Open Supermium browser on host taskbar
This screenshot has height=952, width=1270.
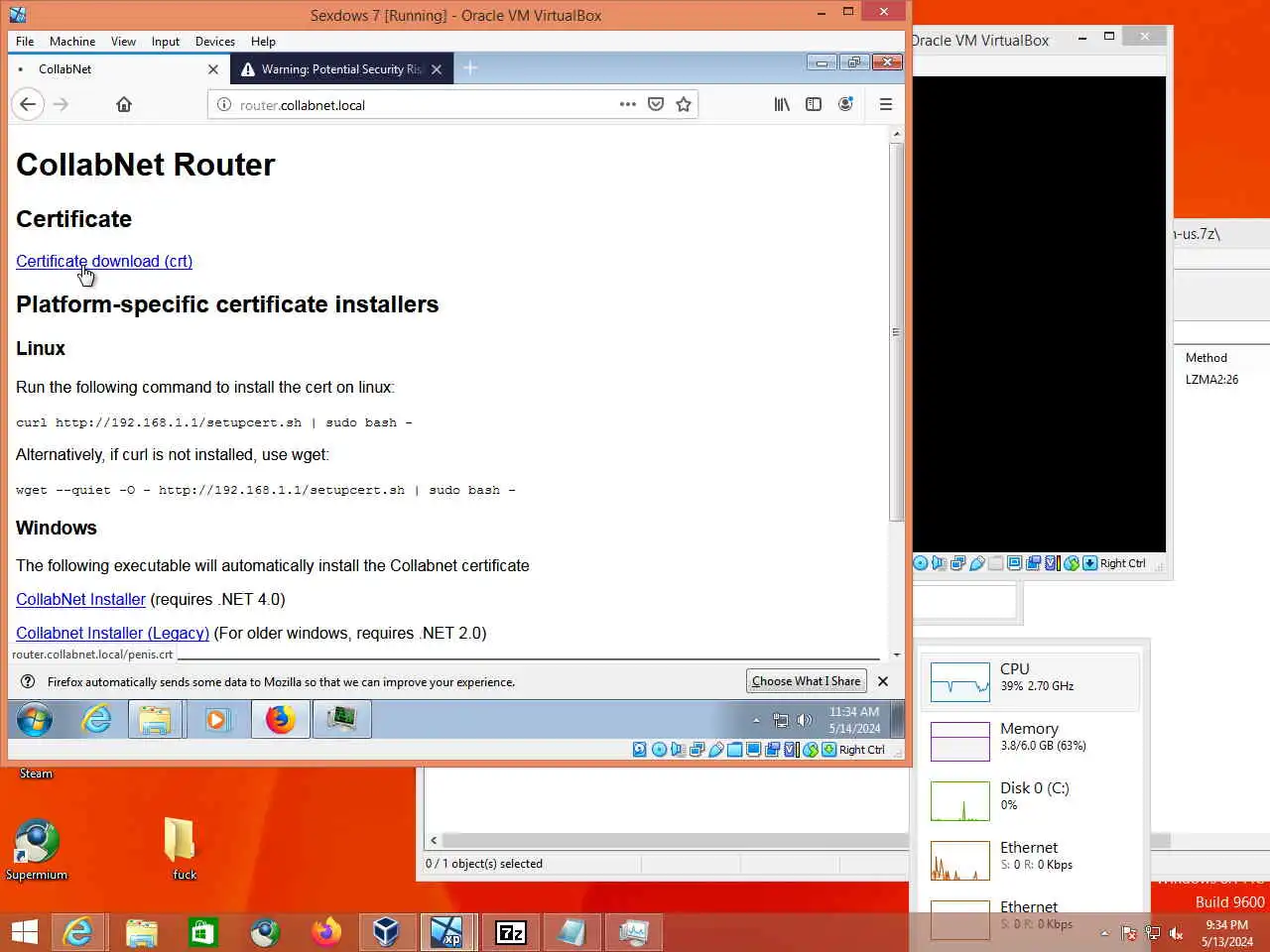265,932
